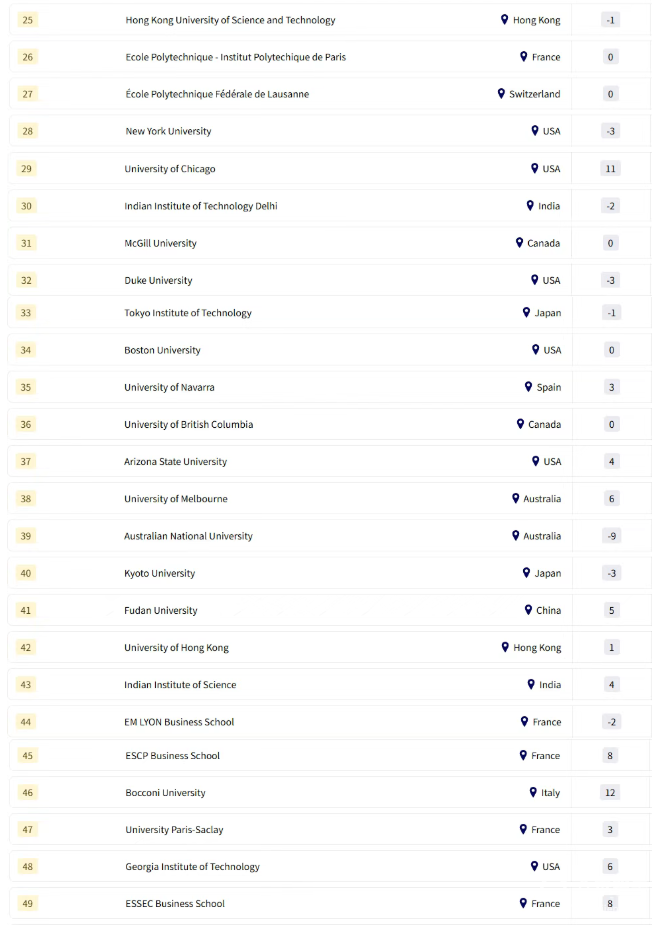Click the rank change value 11 for Chicago

point(610,168)
